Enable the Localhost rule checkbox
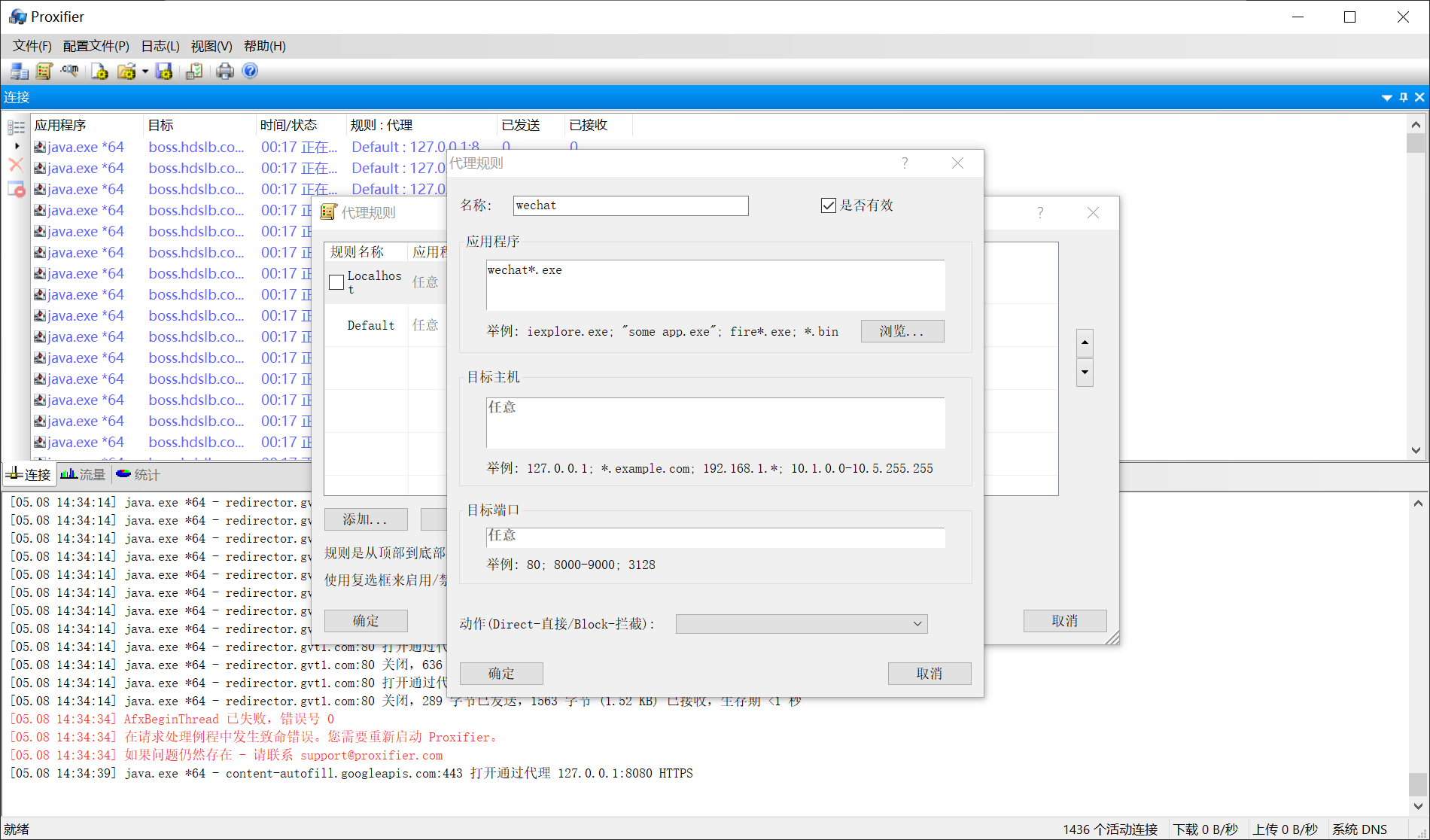Image resolution: width=1430 pixels, height=840 pixels. (336, 282)
